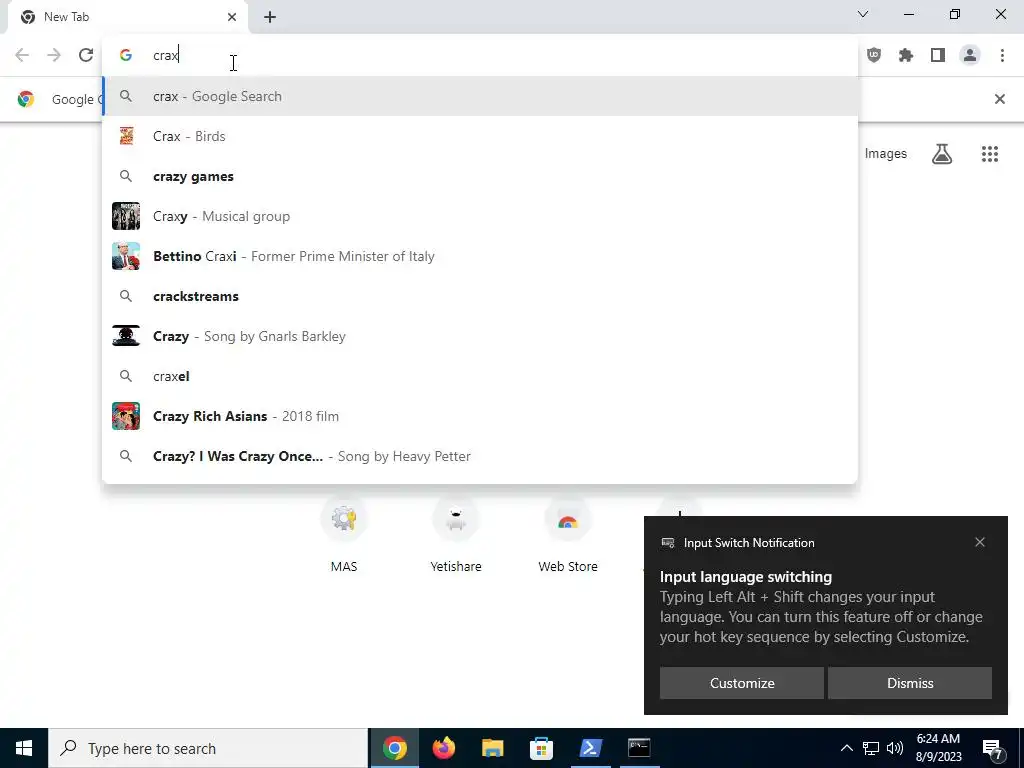Click the Google logo in the address bar

coord(126,55)
